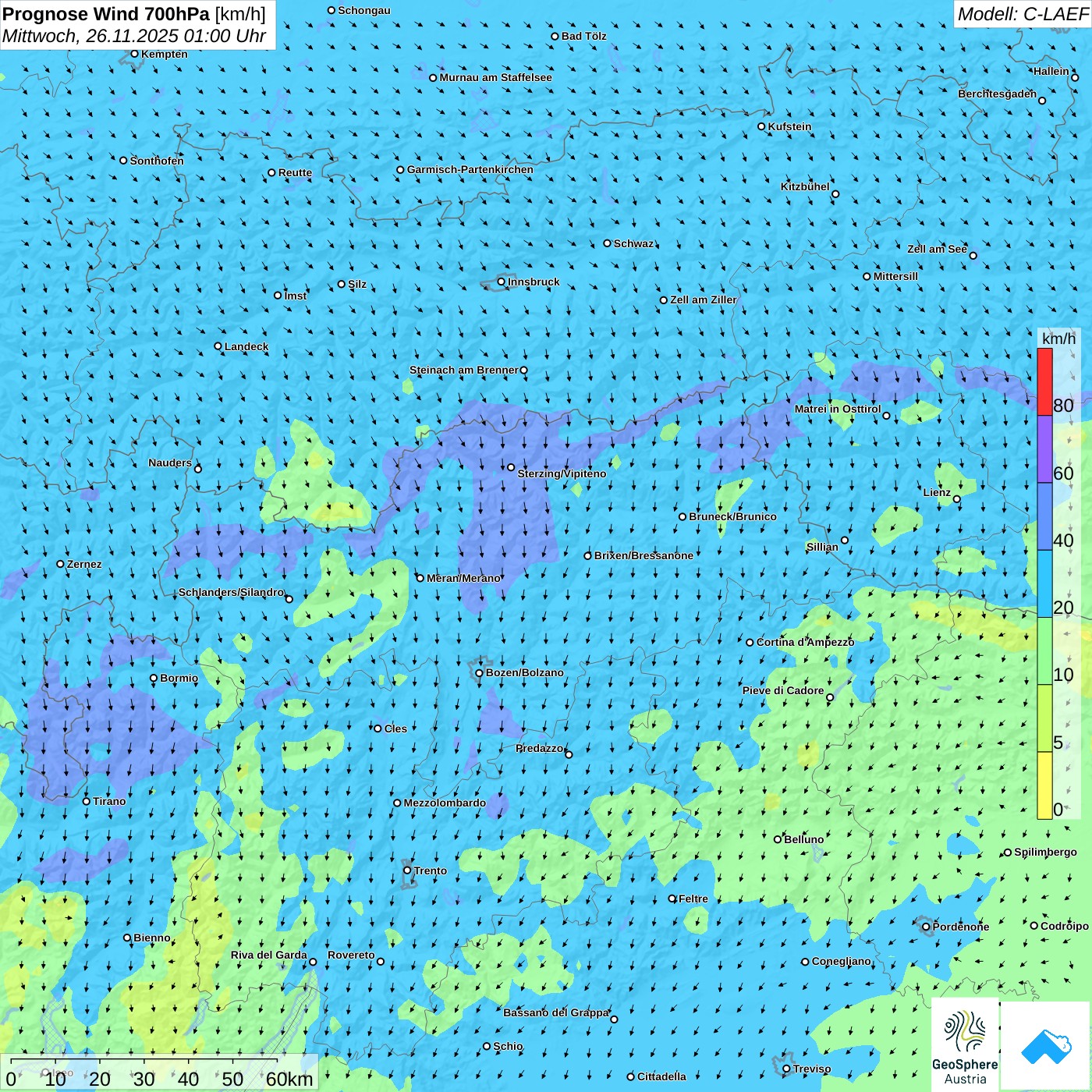Click the 'Treviso' map label

[x=811, y=1069]
